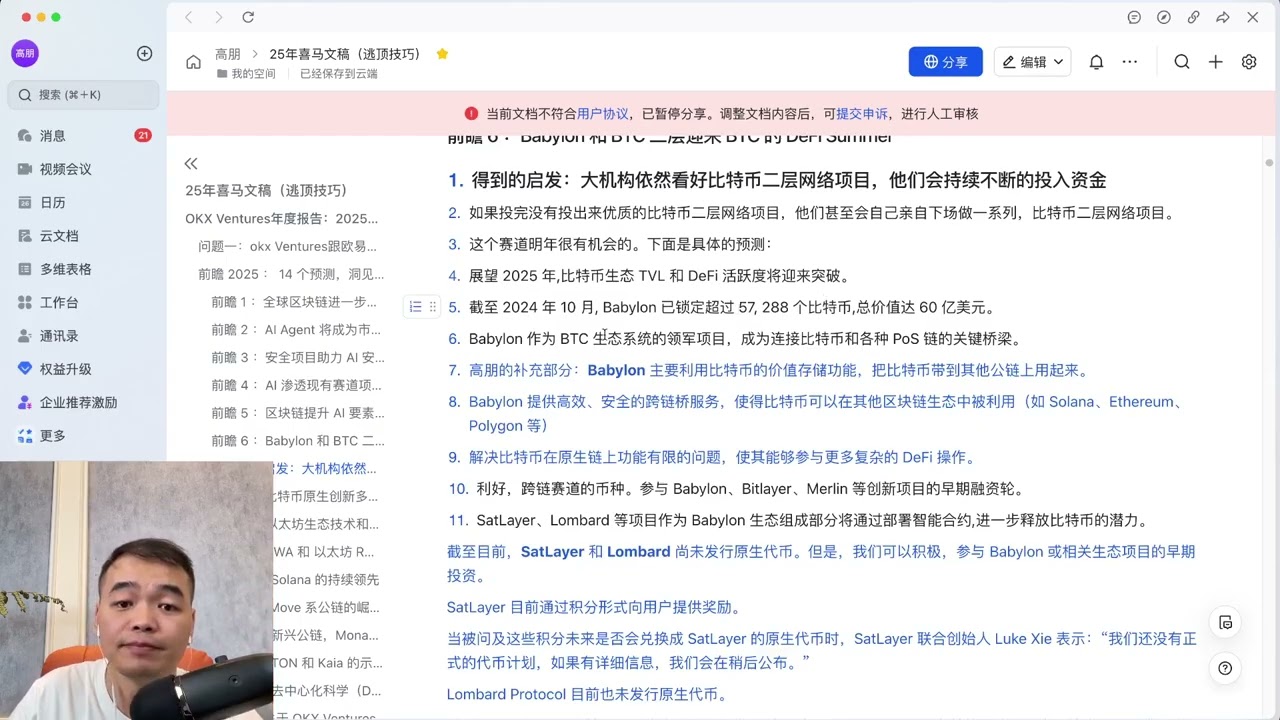Click the list format icon beside item 5
The height and width of the screenshot is (720, 1280).
click(x=416, y=307)
